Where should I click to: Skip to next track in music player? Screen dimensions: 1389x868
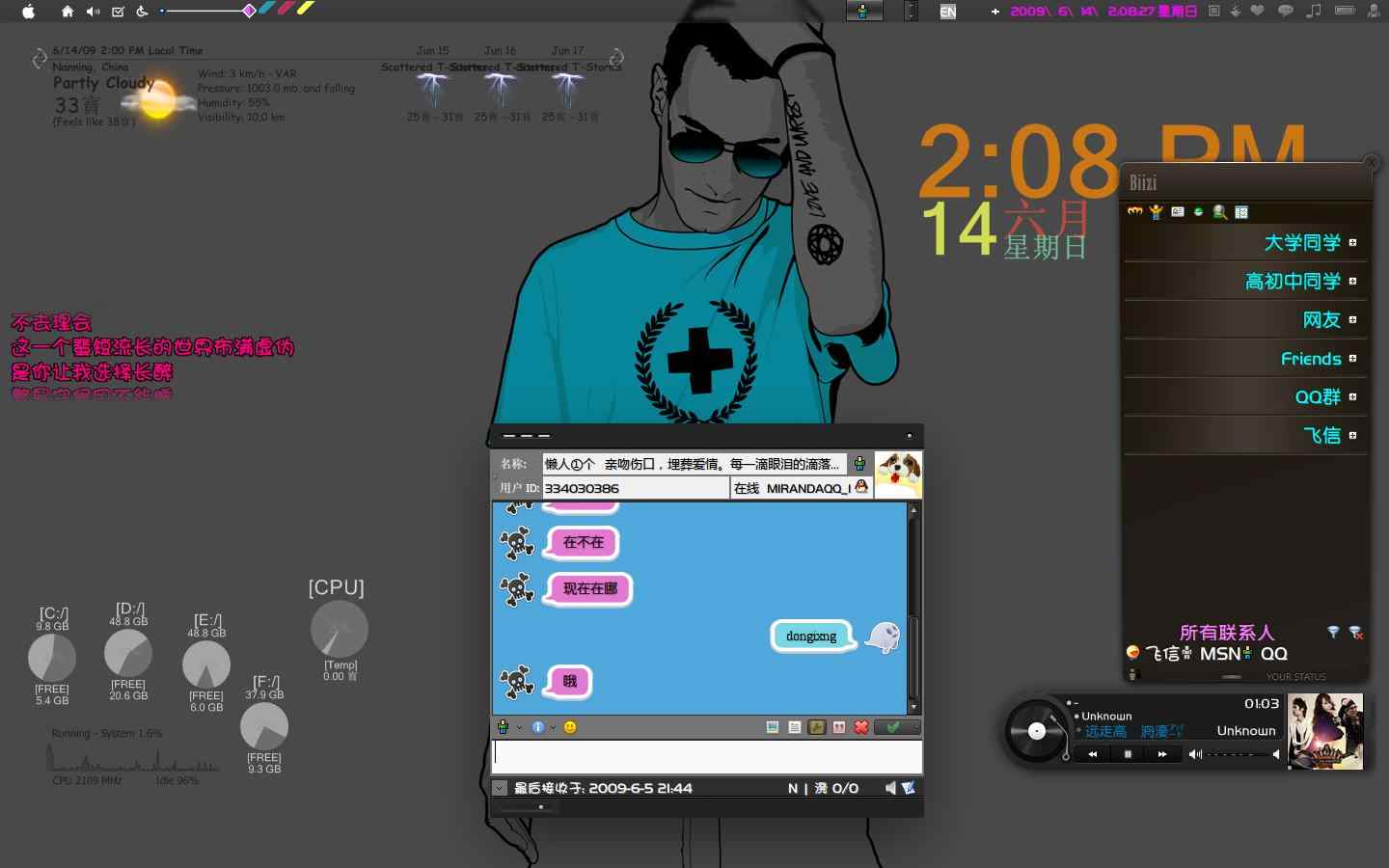[1162, 754]
